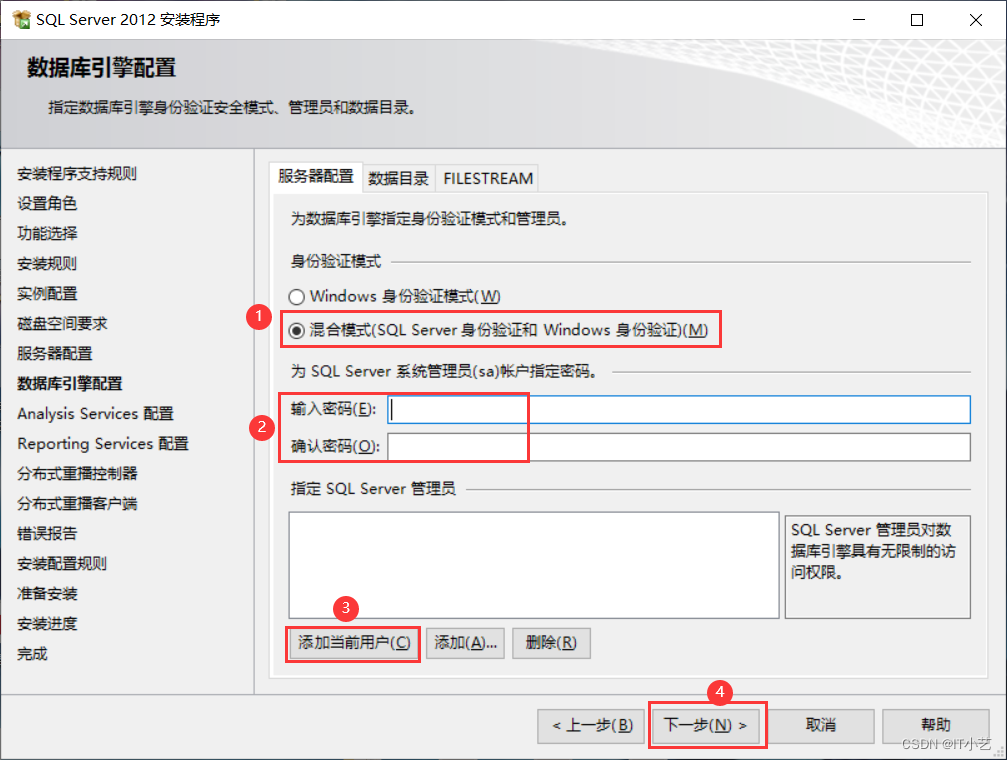Select 功能选择 in step list
The width and height of the screenshot is (1007, 760).
pos(47,233)
